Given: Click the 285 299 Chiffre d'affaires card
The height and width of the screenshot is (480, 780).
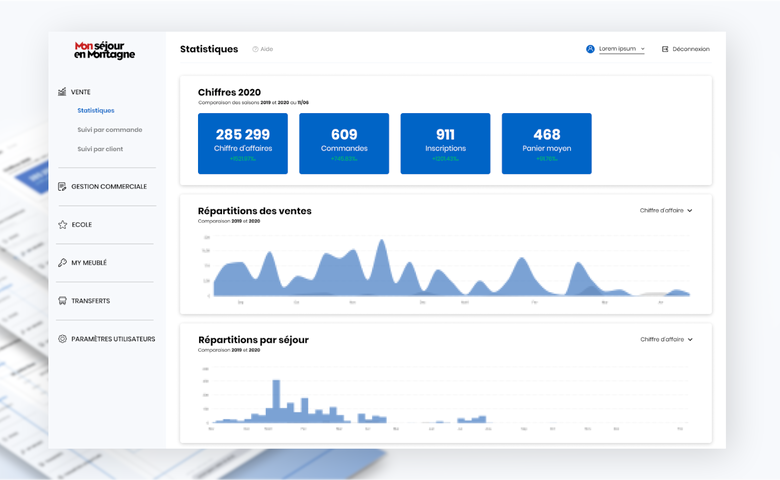Looking at the screenshot, I should (243, 144).
